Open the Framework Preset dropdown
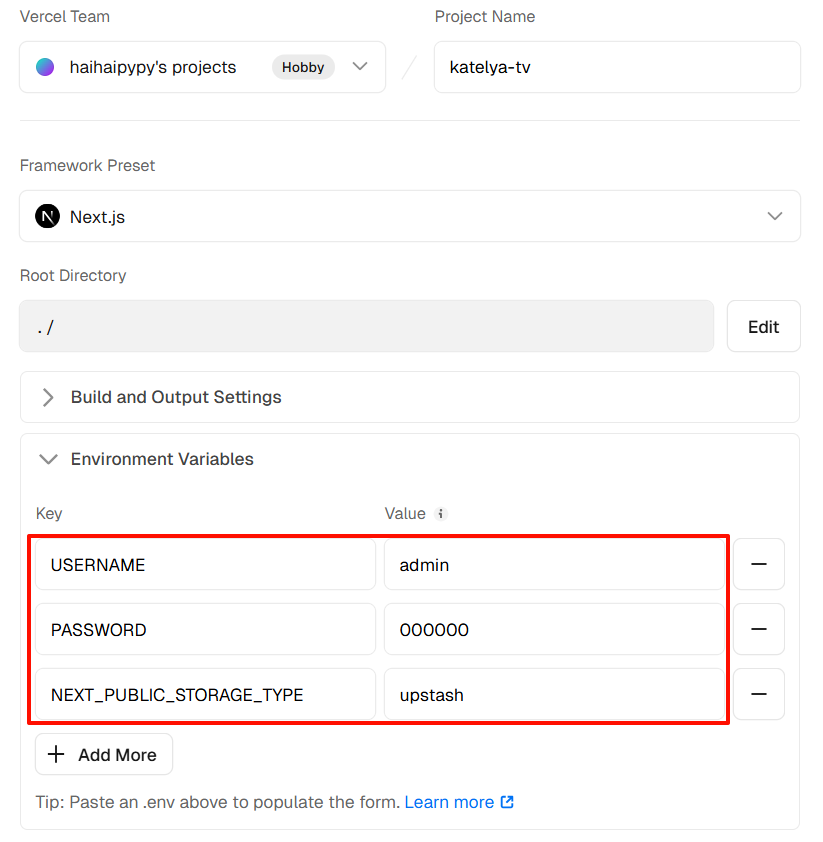 (774, 216)
